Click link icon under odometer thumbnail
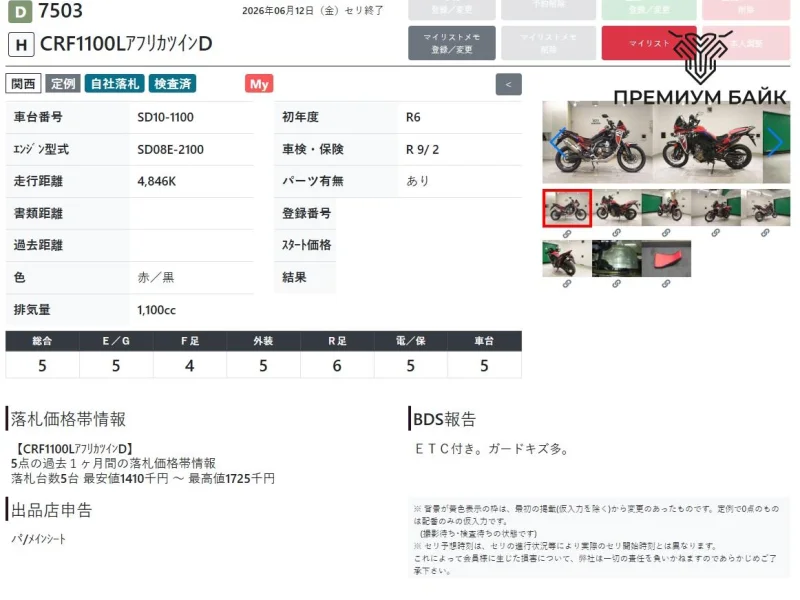800x600 pixels. [x=616, y=284]
